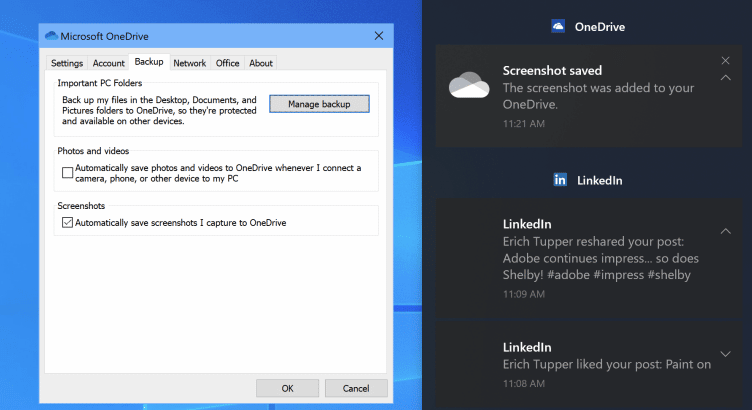Screen dimensions: 752x410
Task: Close the Microsoft OneDrive dialog window
Action: 379,36
